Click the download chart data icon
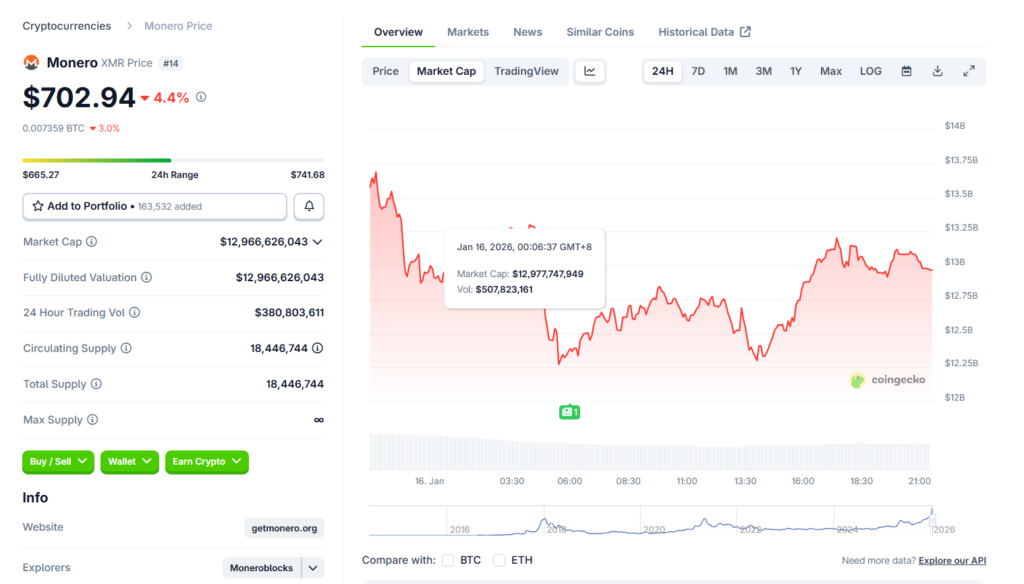This screenshot has height=584, width=1024. (x=937, y=71)
